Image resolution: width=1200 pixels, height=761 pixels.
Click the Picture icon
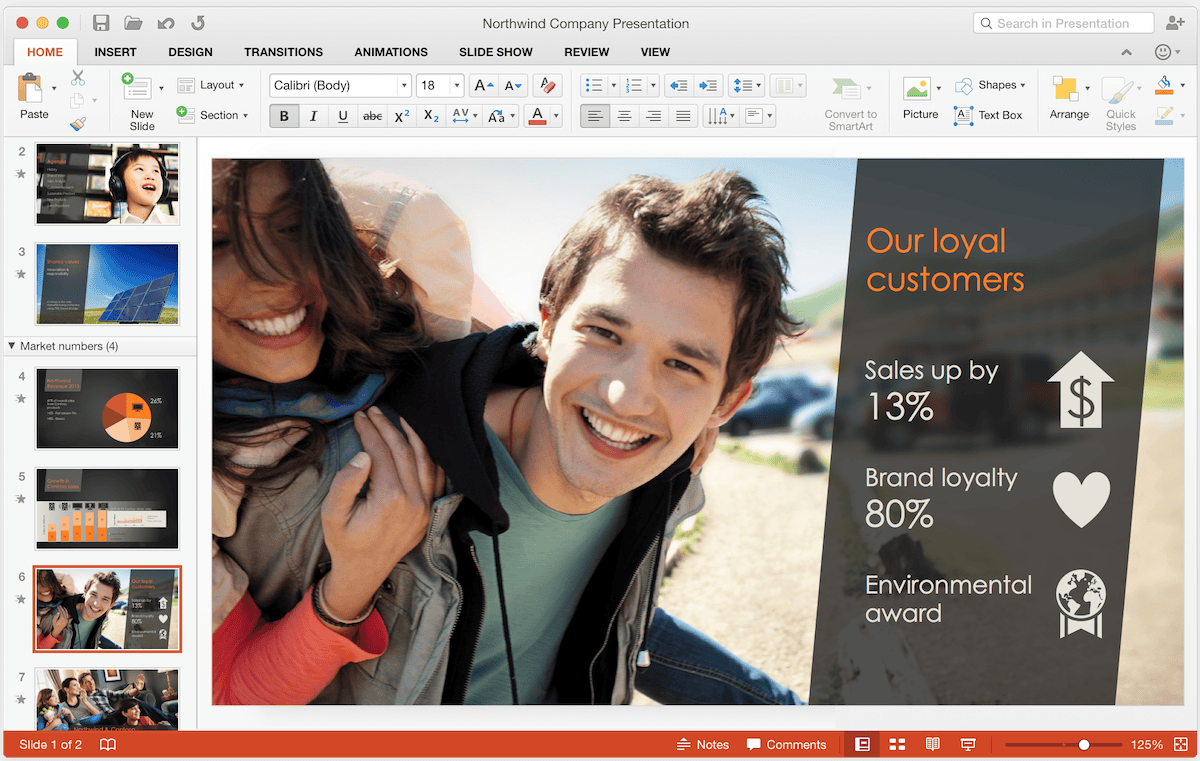(x=917, y=89)
